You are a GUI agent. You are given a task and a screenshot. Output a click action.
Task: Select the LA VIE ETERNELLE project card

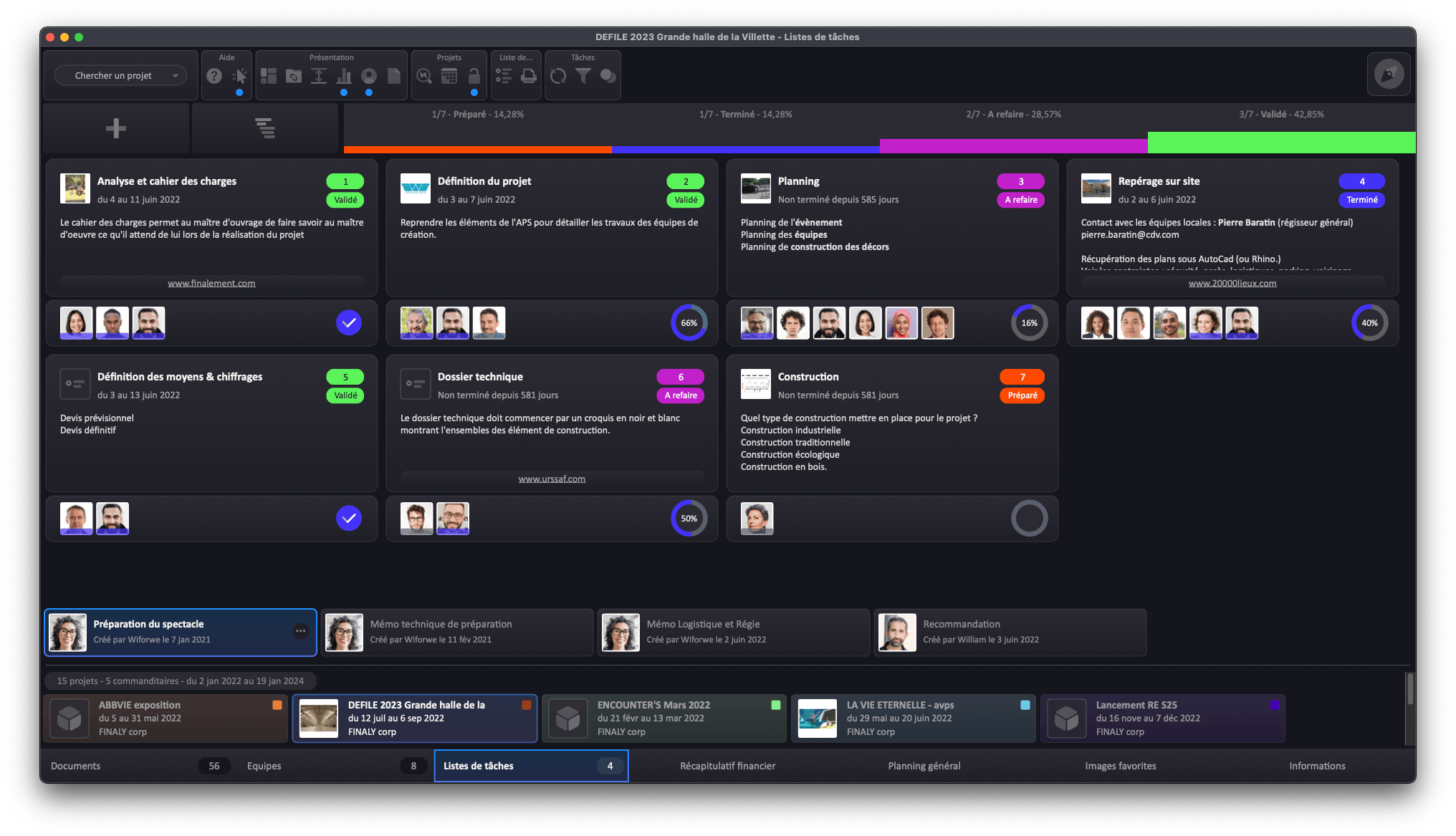point(913,718)
